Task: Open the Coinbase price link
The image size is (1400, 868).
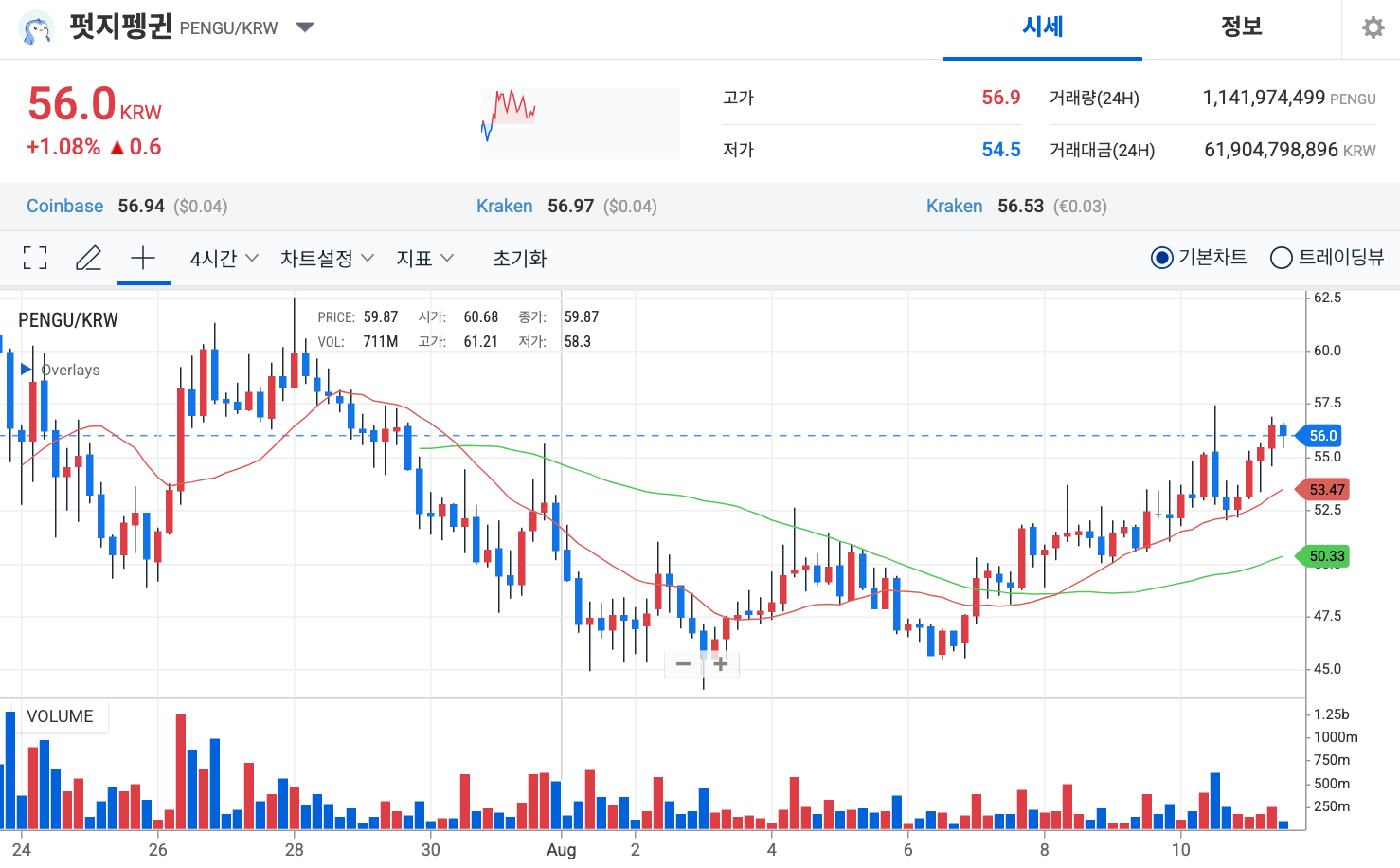Action: [65, 206]
